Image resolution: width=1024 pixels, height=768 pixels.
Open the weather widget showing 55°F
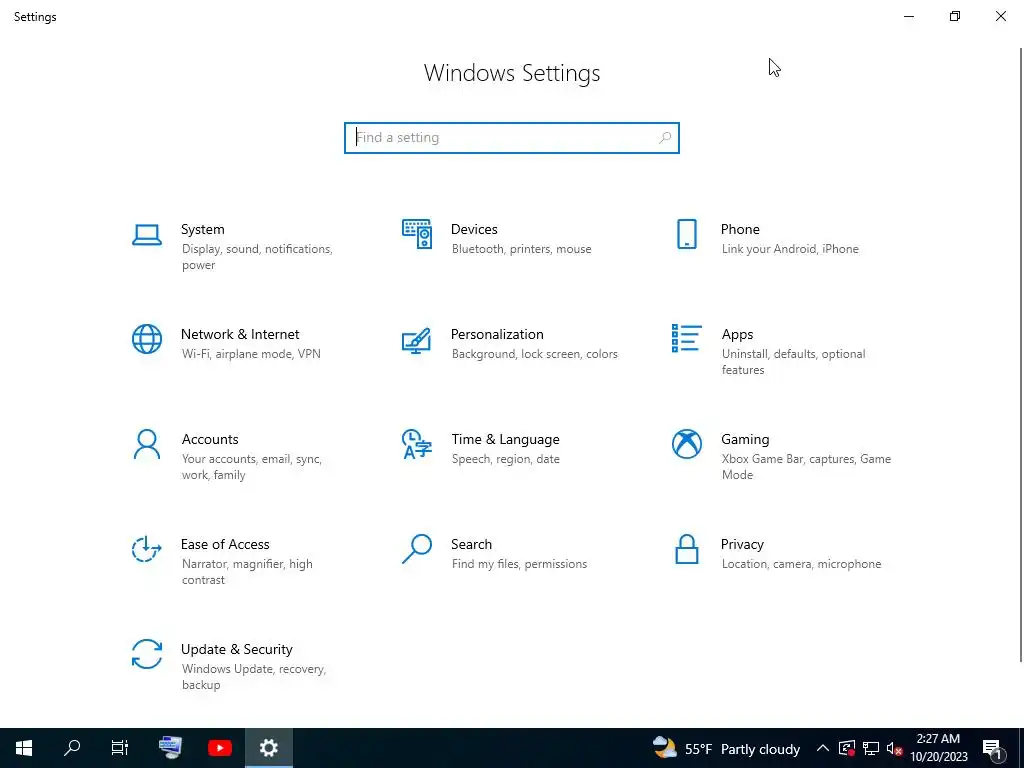coord(726,748)
